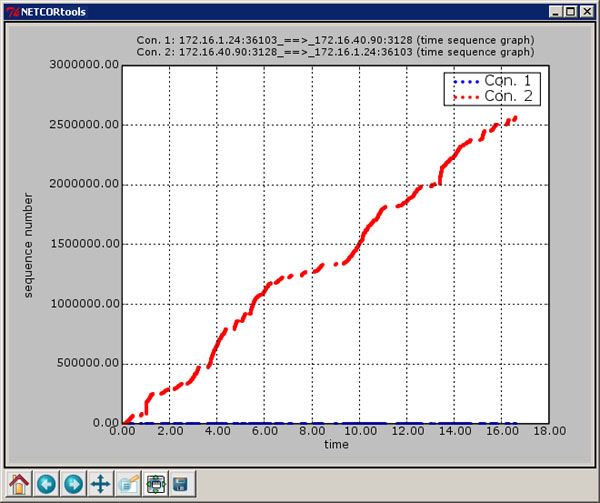Maximize the NETCORtools window
This screenshot has width=600, height=503.
click(570, 12)
